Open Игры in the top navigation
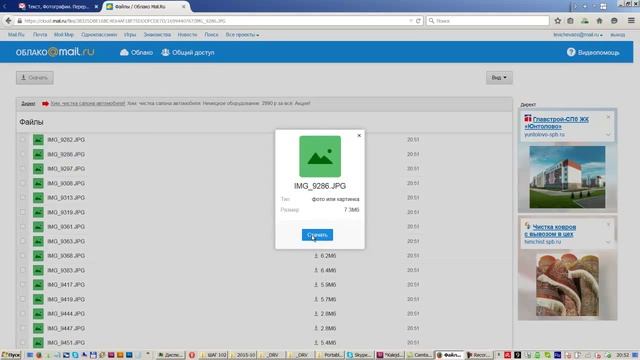This screenshot has width=640, height=360. click(130, 35)
